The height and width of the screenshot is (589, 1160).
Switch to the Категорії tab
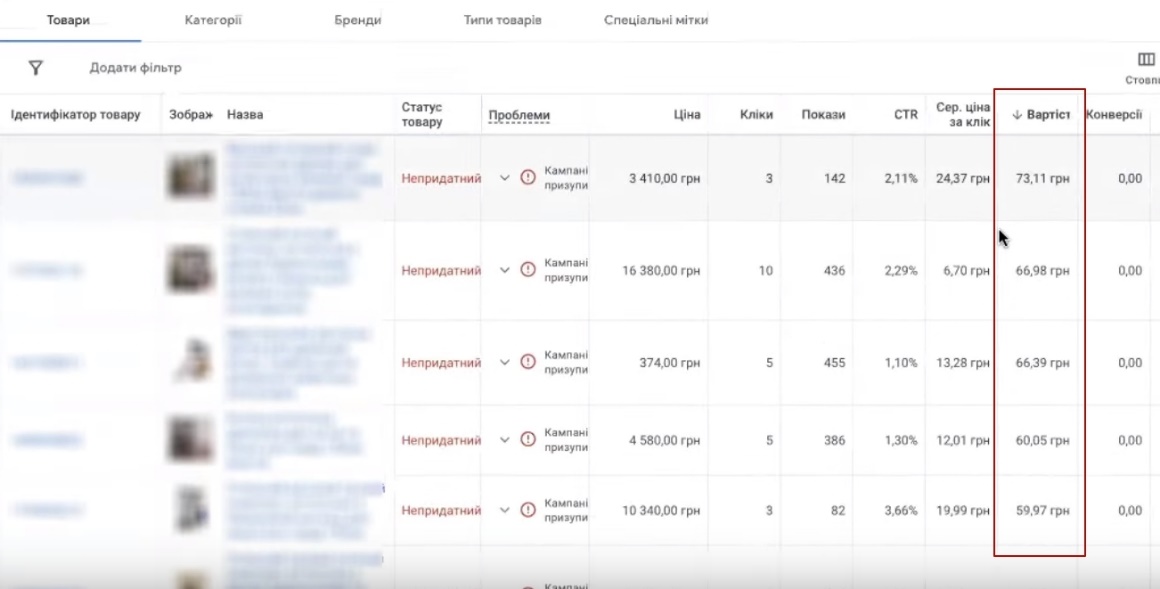(x=213, y=20)
